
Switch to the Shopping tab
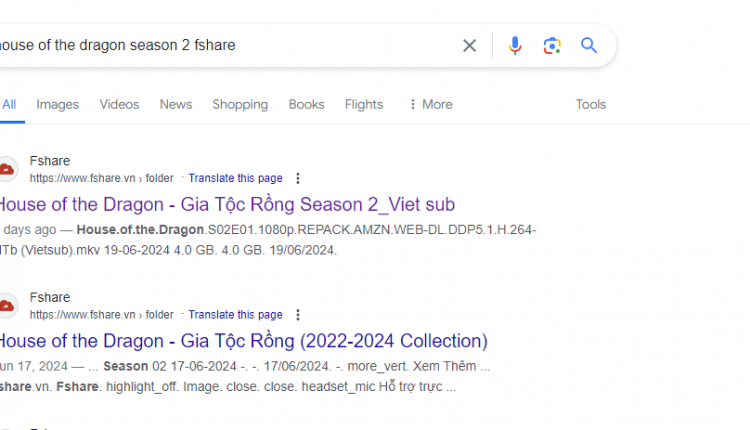pos(240,104)
